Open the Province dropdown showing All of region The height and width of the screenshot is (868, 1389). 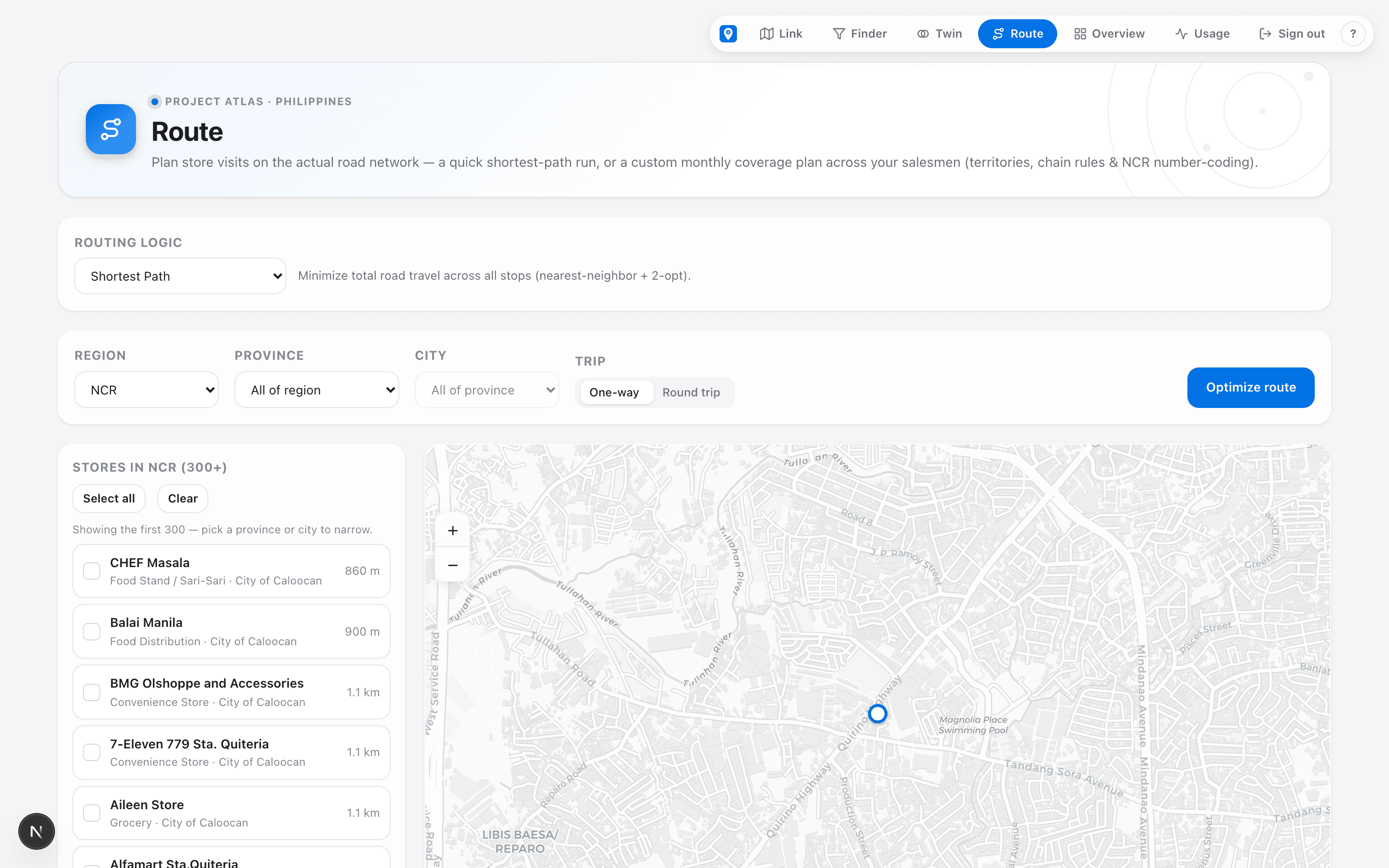pyautogui.click(x=317, y=390)
